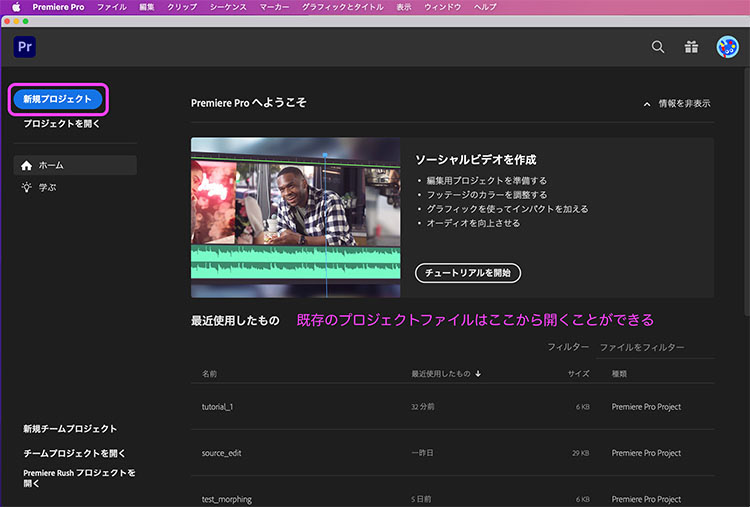Screen dimensions: 750x507
Task: Open the 表示 menu
Action: click(x=404, y=7)
